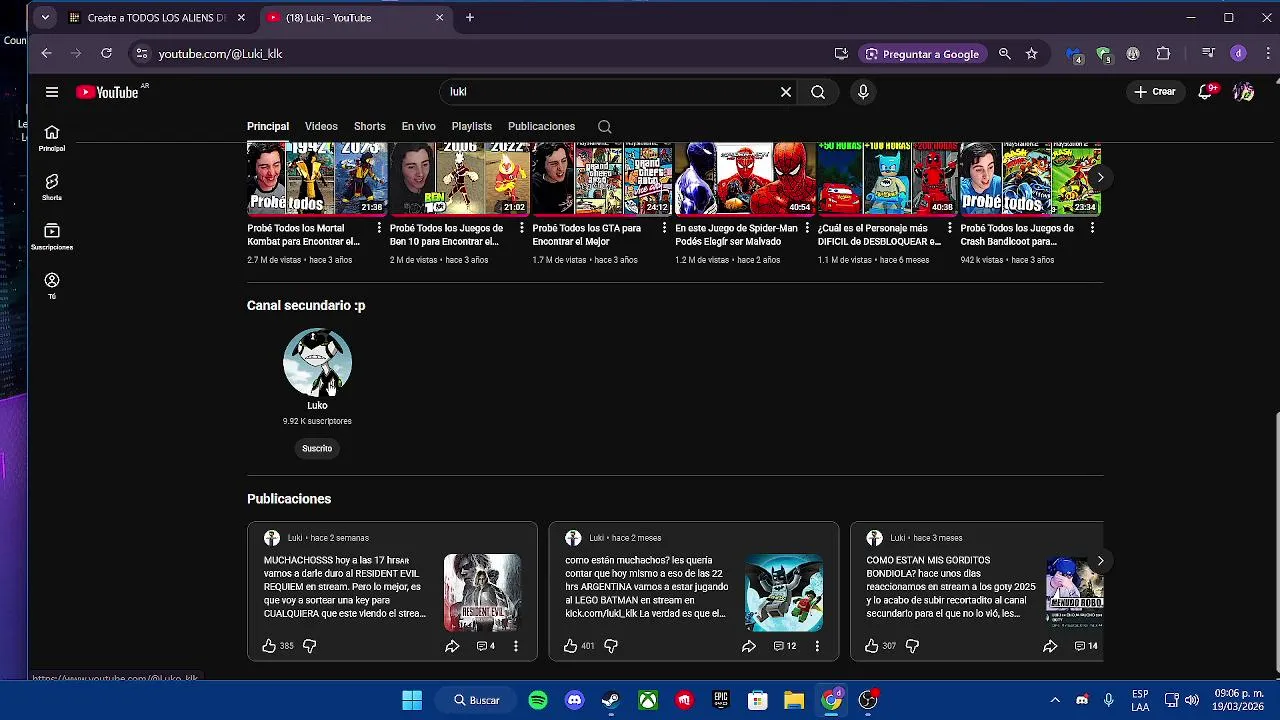This screenshot has height=720, width=1280.
Task: Clear the search box with the X
Action: [x=786, y=92]
